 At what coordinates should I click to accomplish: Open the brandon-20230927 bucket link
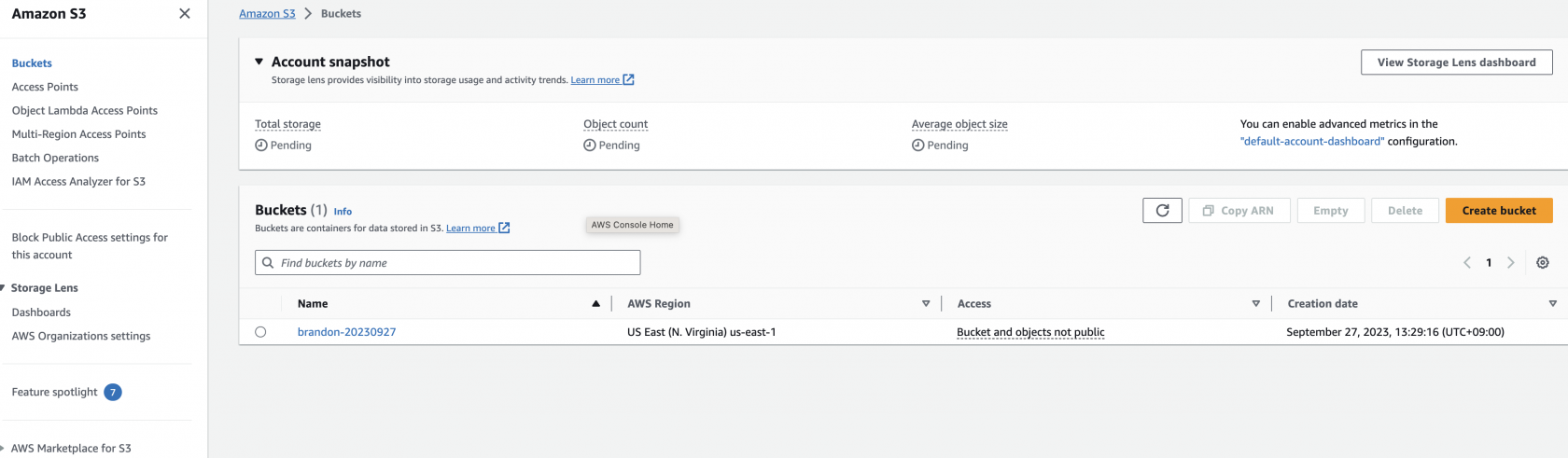point(346,332)
